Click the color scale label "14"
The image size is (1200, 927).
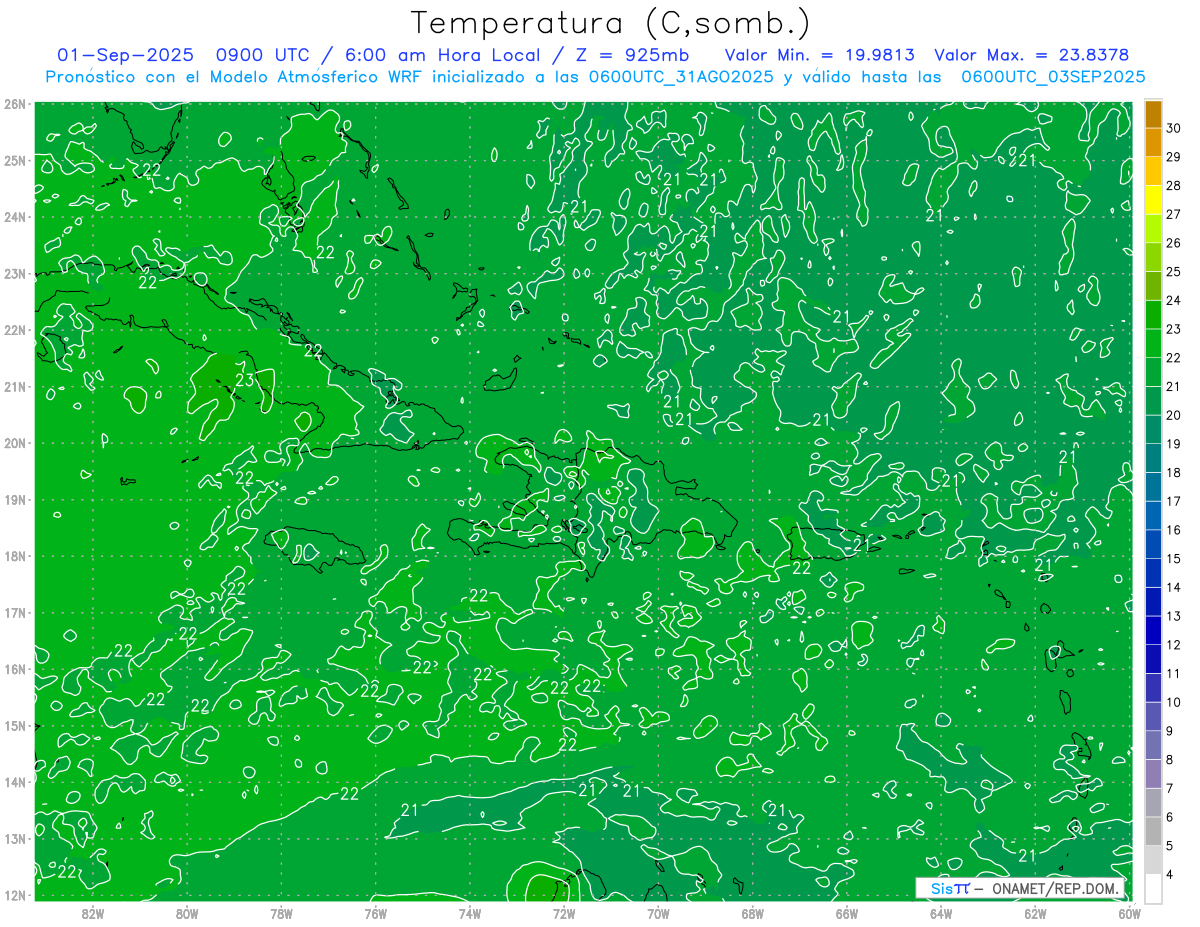pyautogui.click(x=1174, y=587)
